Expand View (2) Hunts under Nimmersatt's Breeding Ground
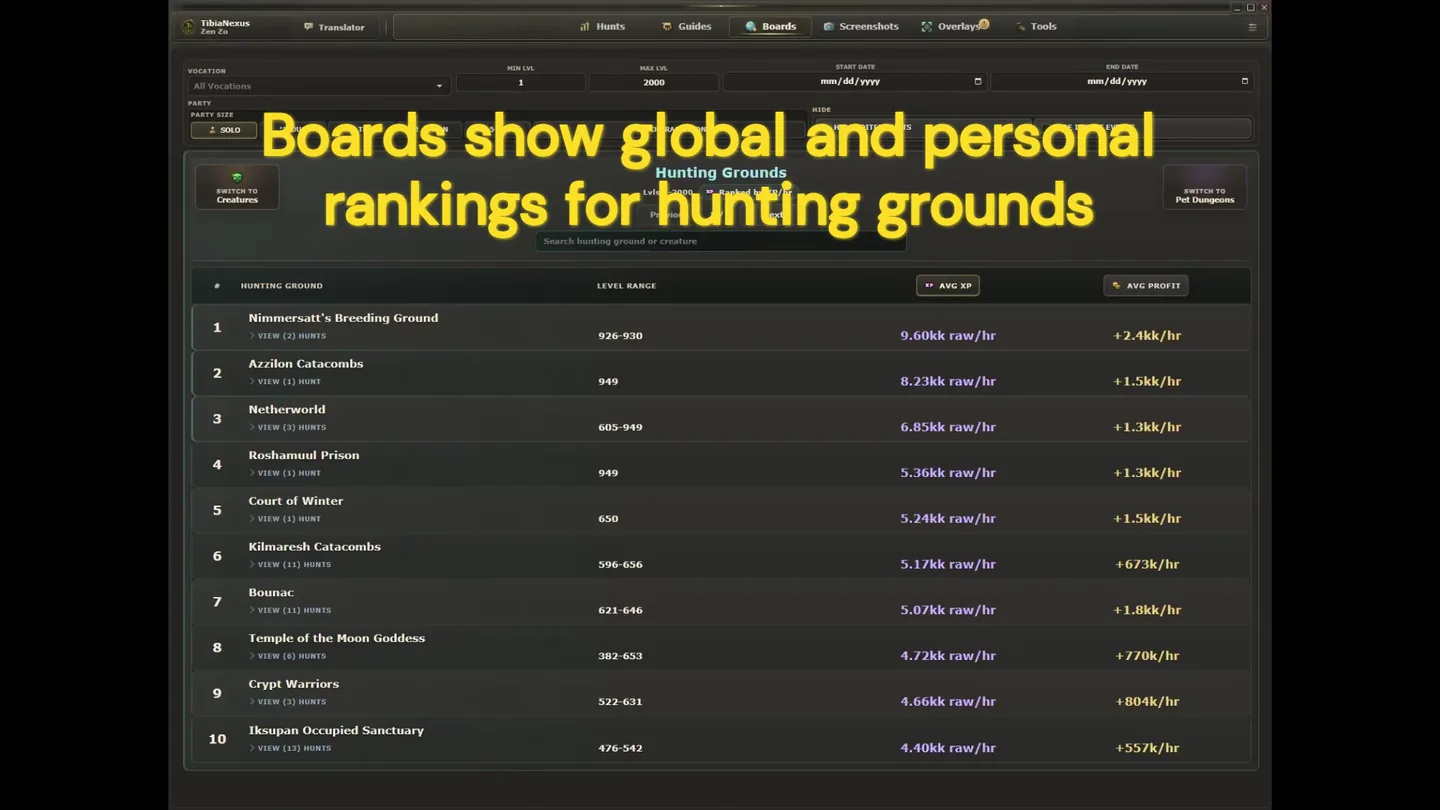Screen dimensions: 1440x810 (x=288, y=336)
